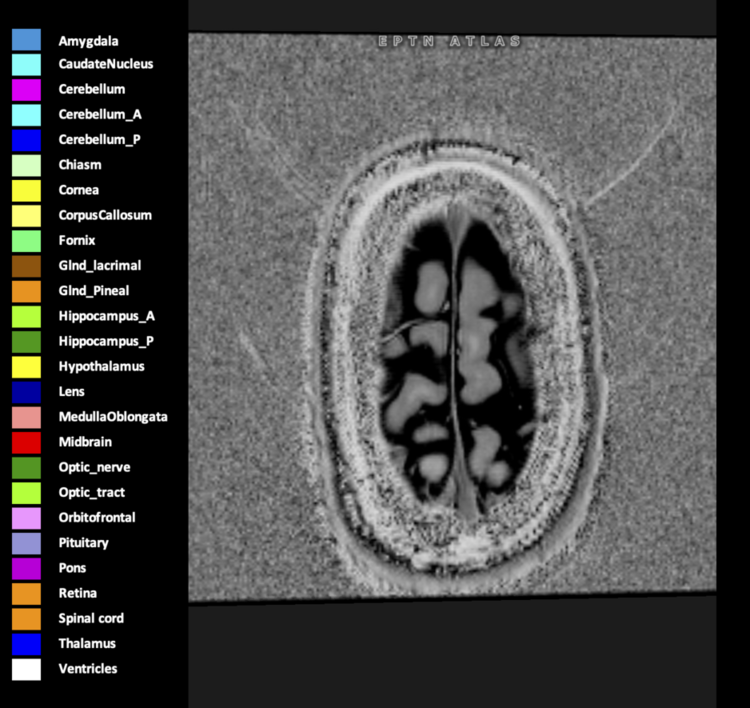The width and height of the screenshot is (750, 708).
Task: Click the Optic_tract label
Action: 92,493
